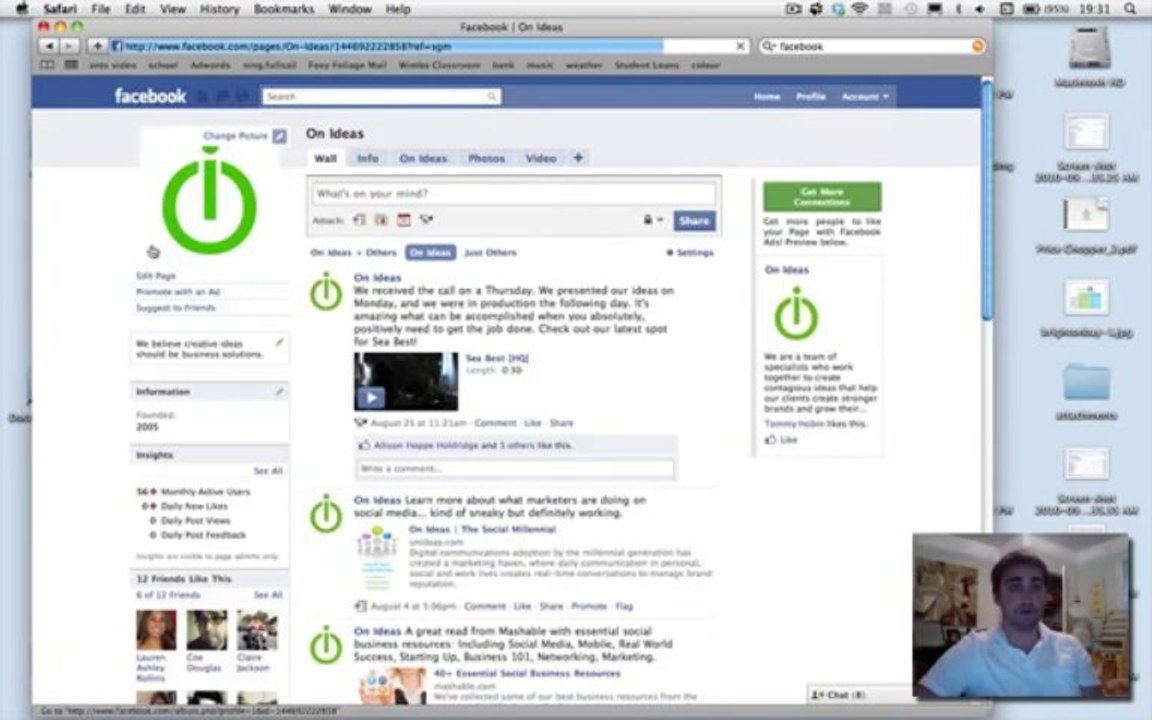Image resolution: width=1152 pixels, height=720 pixels.
Task: Click Home in the Facebook header
Action: 766,96
